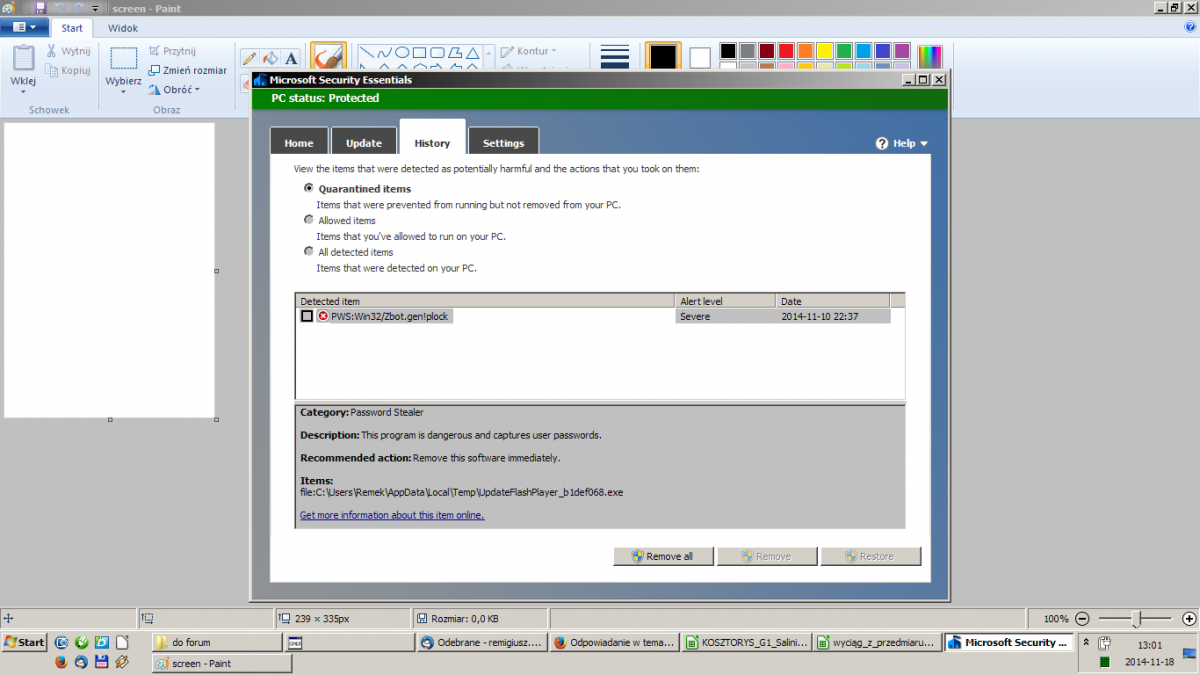Viewport: 1200px width, 675px height.
Task: Click the Remove button
Action: [x=766, y=556]
